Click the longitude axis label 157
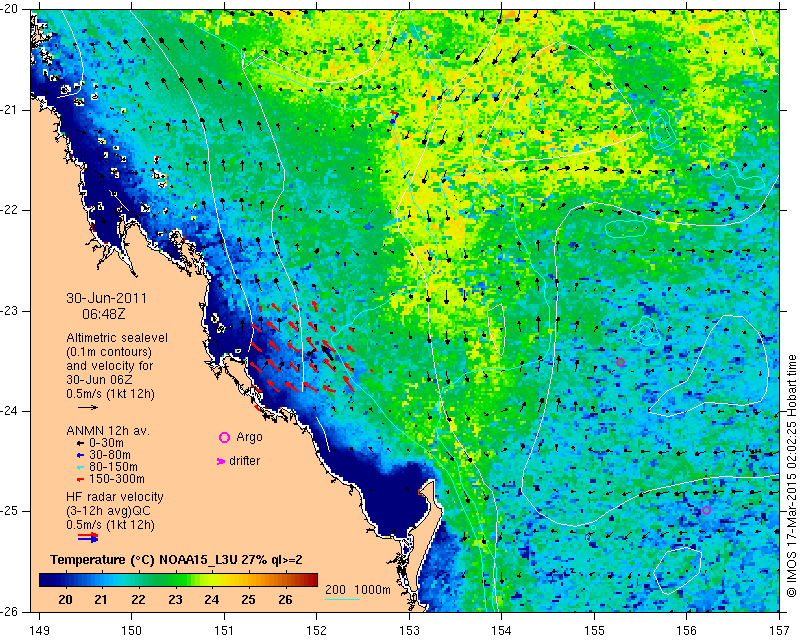This screenshot has width=800, height=640. pyautogui.click(x=779, y=631)
